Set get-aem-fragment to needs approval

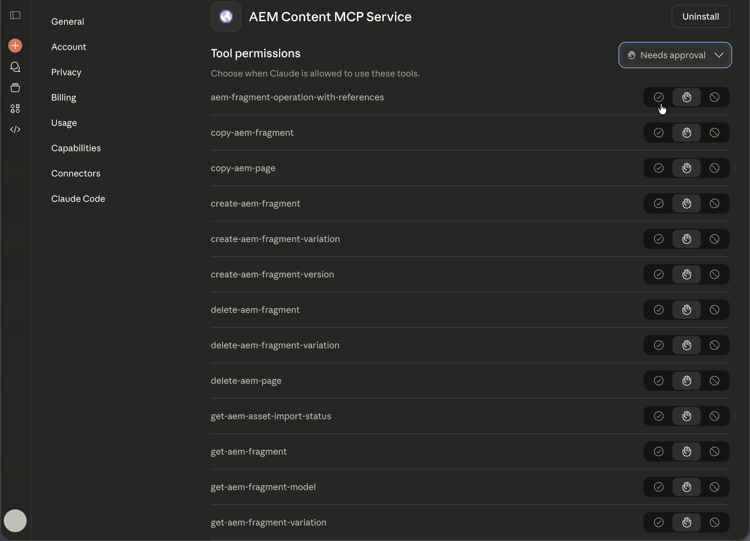pos(686,452)
